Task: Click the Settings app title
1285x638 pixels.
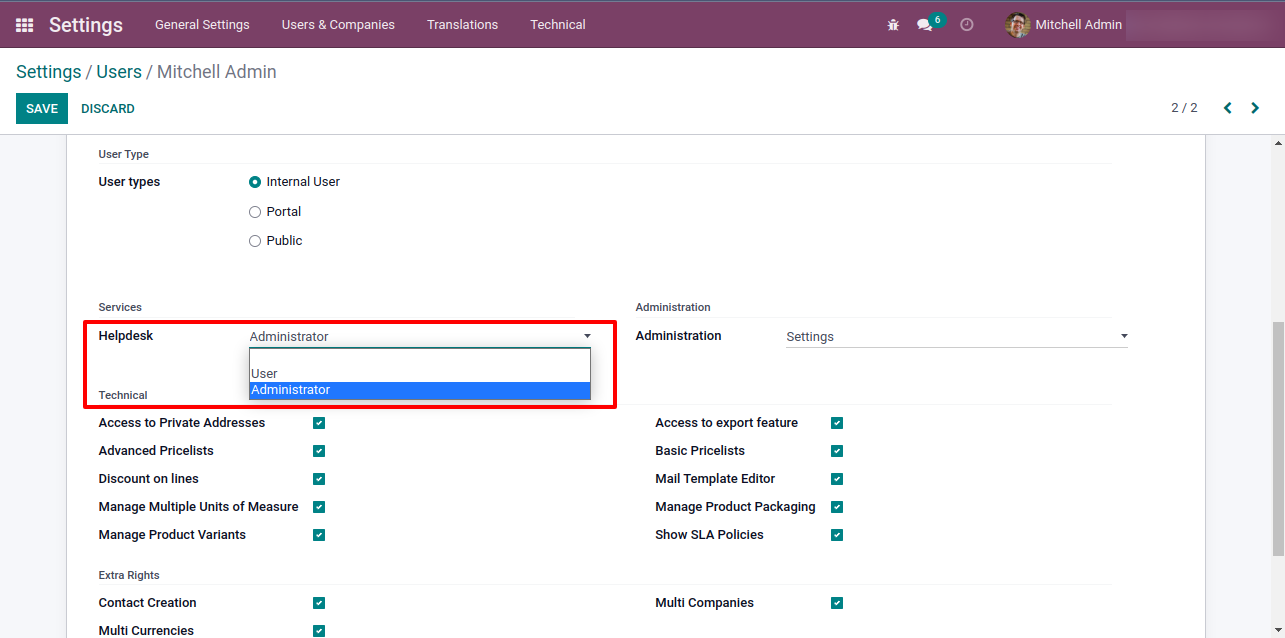Action: tap(86, 25)
